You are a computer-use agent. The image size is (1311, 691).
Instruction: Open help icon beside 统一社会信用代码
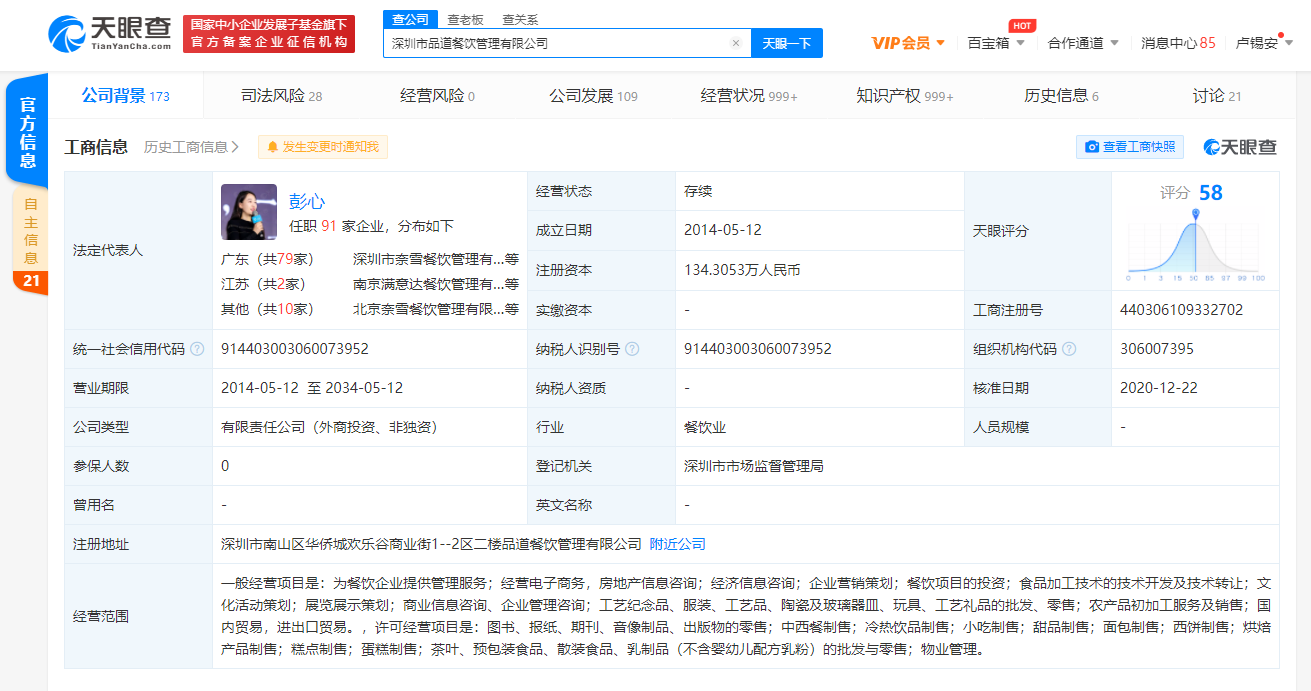click(x=197, y=349)
